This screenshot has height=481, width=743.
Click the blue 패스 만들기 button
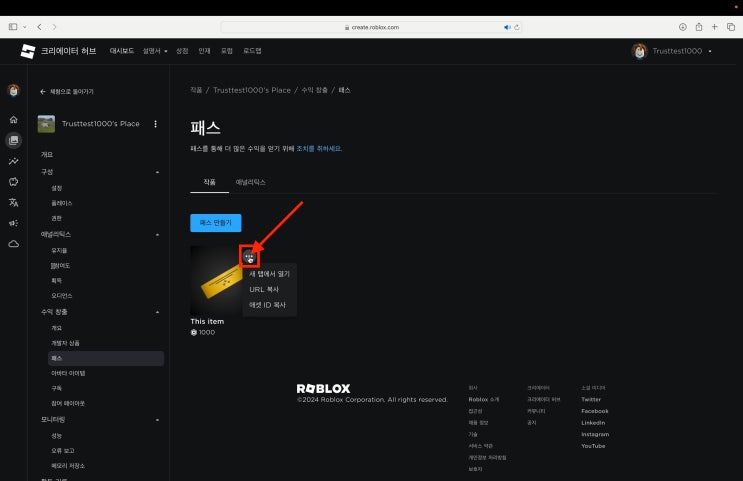pyautogui.click(x=216, y=223)
